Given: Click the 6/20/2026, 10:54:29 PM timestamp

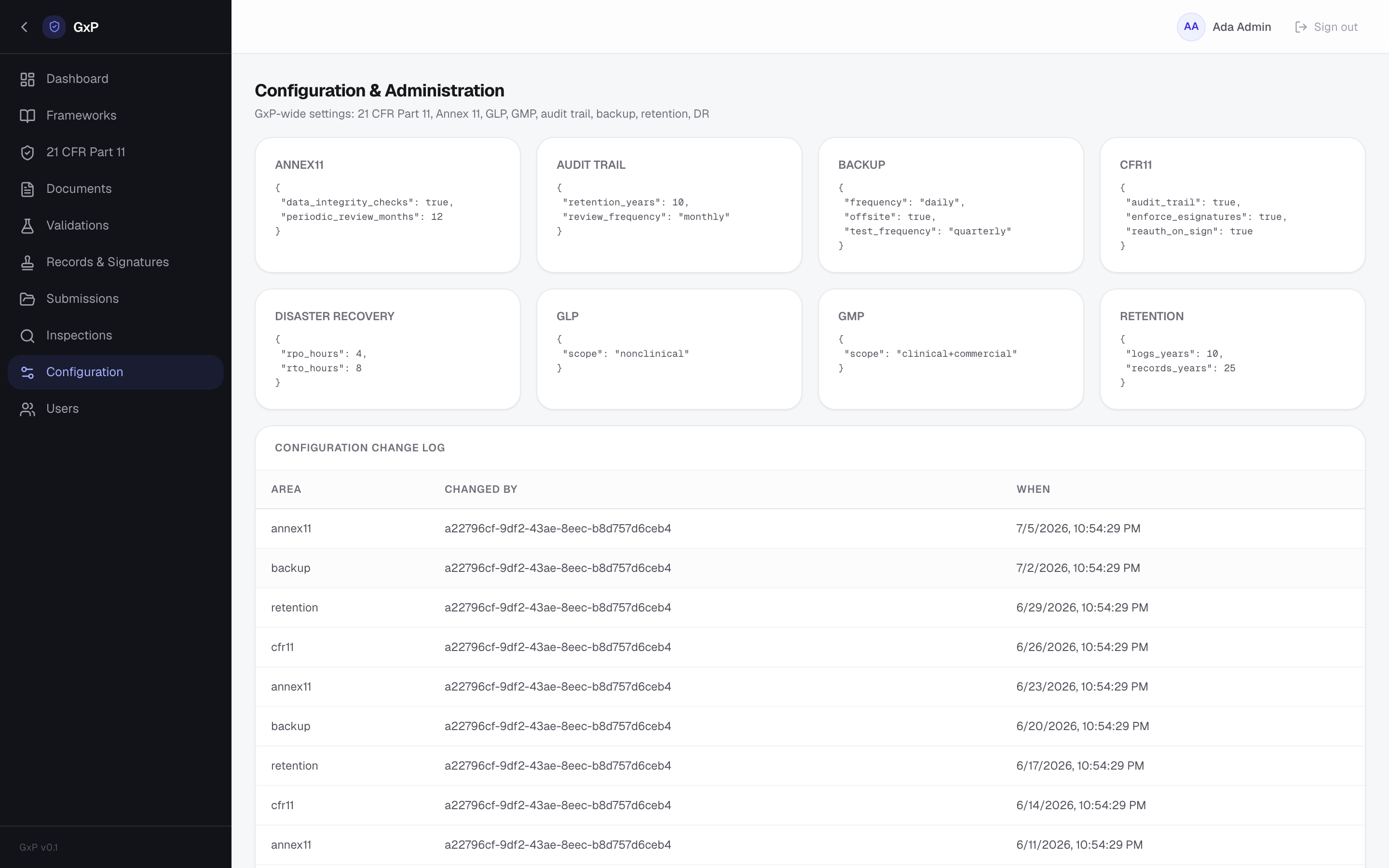Looking at the screenshot, I should 1082,727.
